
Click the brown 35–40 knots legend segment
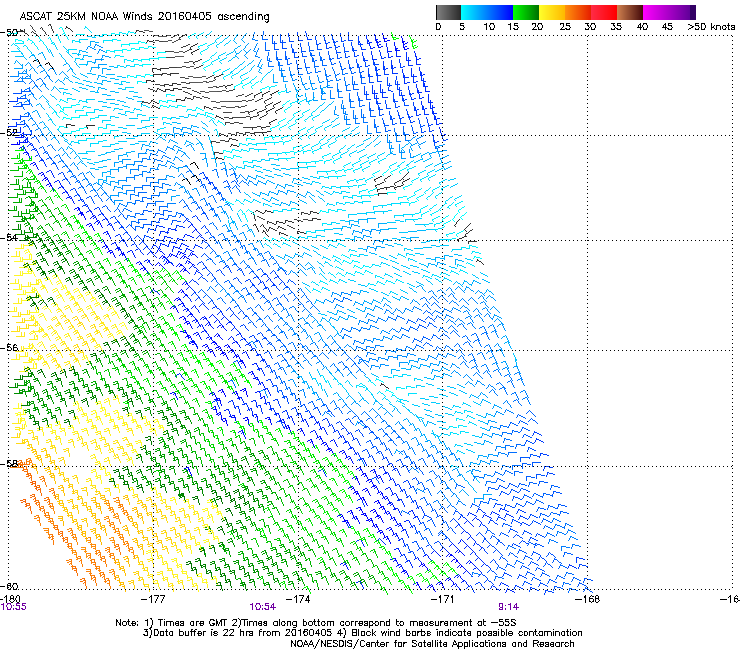point(630,12)
